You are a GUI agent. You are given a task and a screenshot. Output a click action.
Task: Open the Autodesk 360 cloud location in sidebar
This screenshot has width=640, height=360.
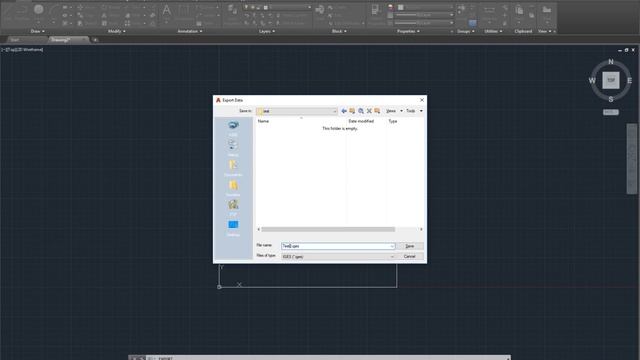tap(233, 128)
